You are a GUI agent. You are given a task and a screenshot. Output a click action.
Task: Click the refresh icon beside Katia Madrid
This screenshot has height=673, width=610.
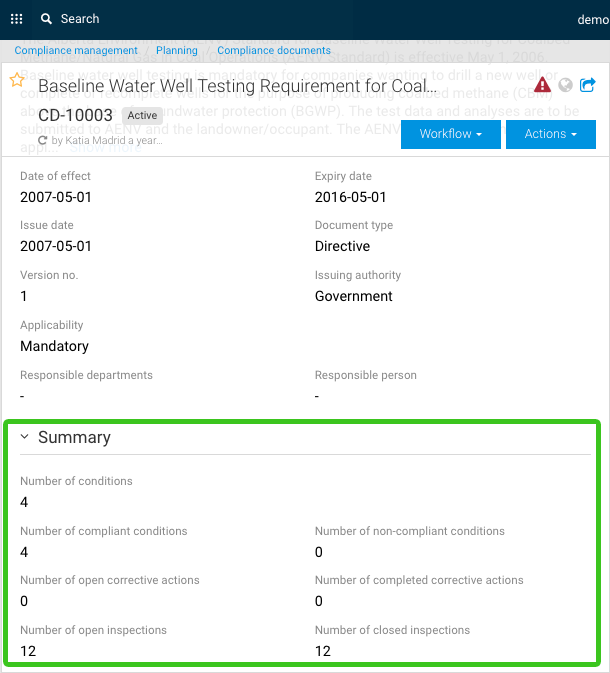tap(42, 141)
